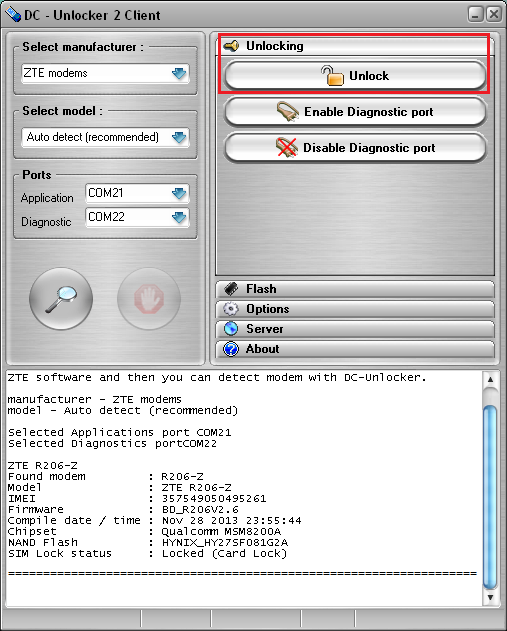Click the Selected Diagnostics portCOM22 line
This screenshot has height=631, width=507.
112,443
